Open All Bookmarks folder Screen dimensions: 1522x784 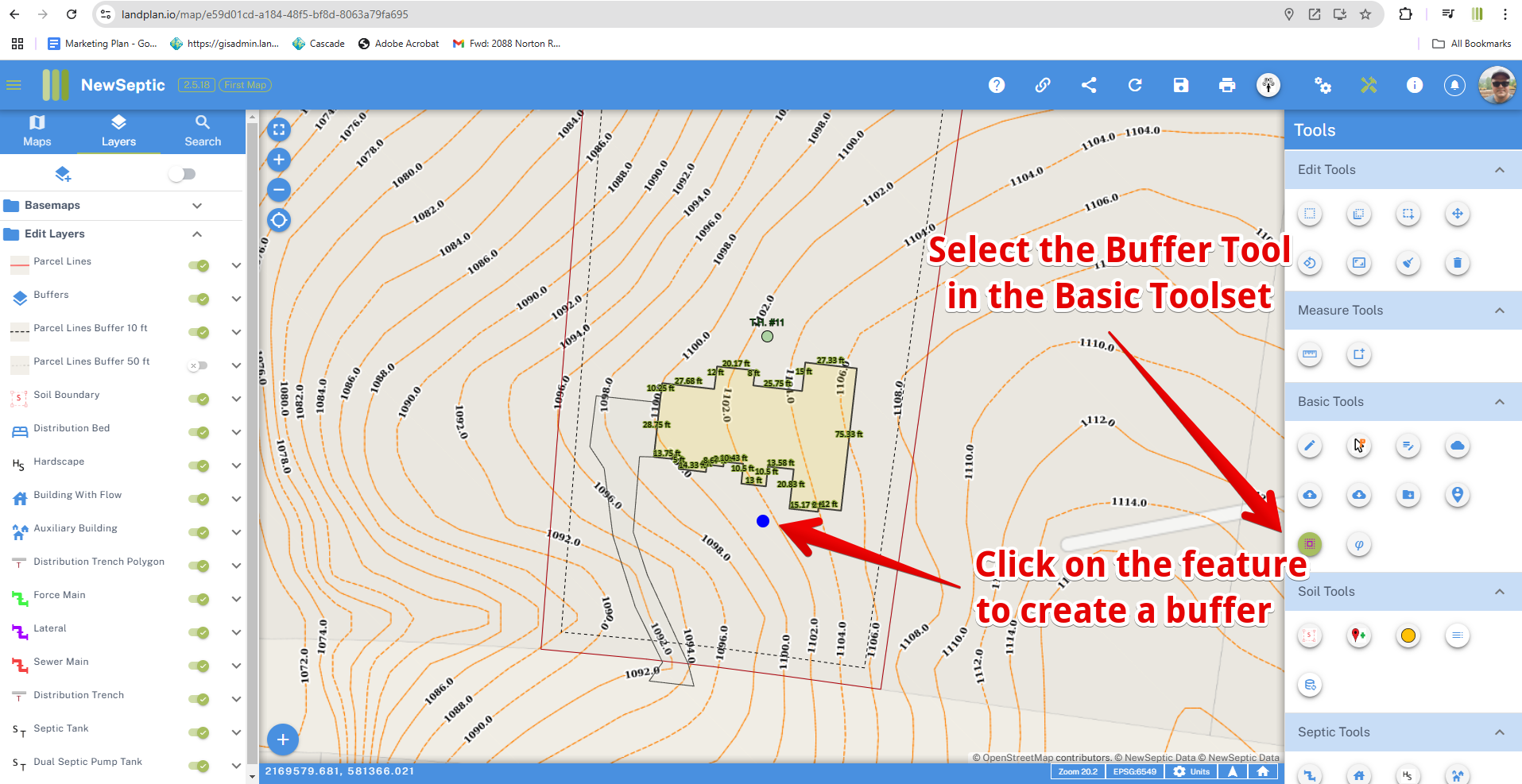[1471, 44]
